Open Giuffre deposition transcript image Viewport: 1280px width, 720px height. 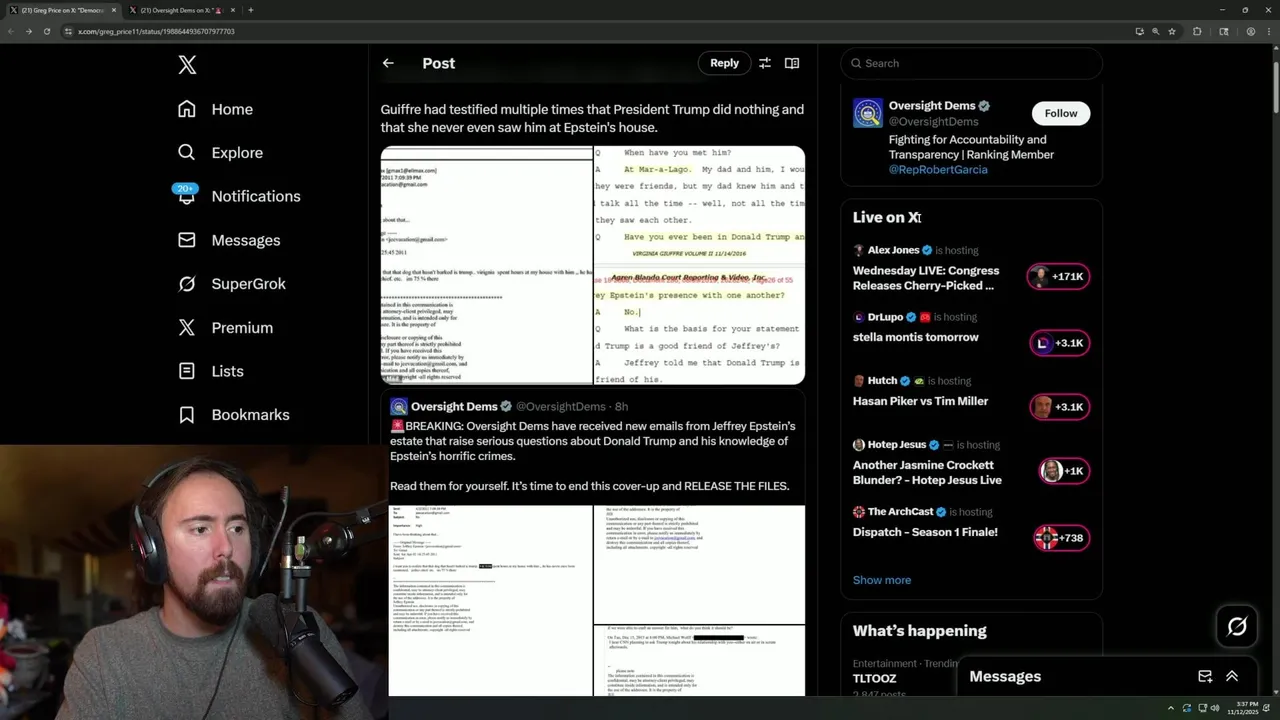click(700, 266)
